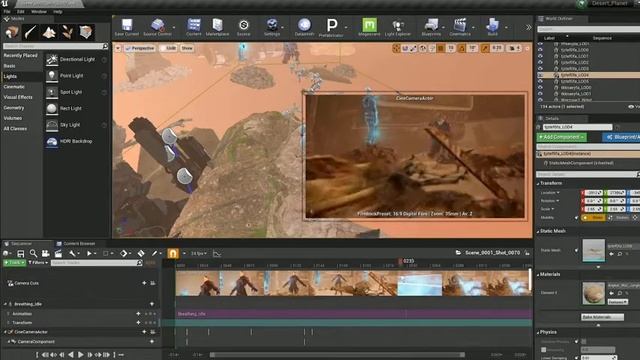Click the Build toolbar icon
The image size is (640, 360).
(x=493, y=27)
